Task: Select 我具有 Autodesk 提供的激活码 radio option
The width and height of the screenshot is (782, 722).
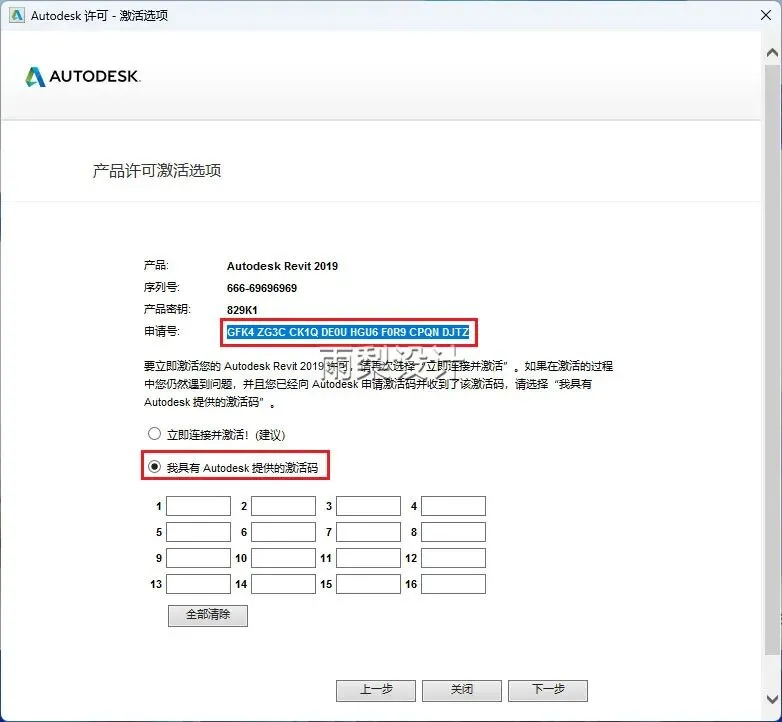Action: coord(154,467)
